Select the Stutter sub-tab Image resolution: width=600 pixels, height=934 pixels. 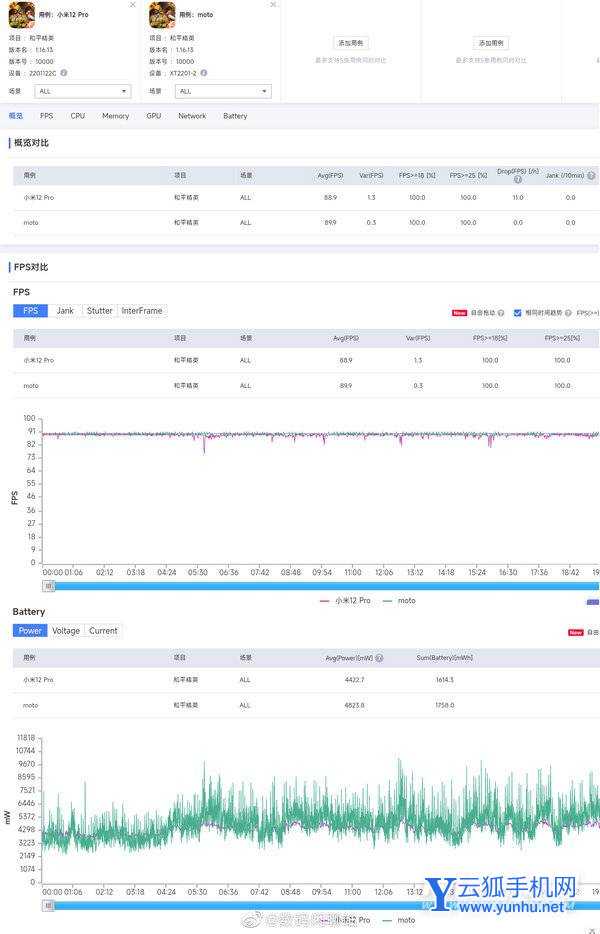pos(100,310)
